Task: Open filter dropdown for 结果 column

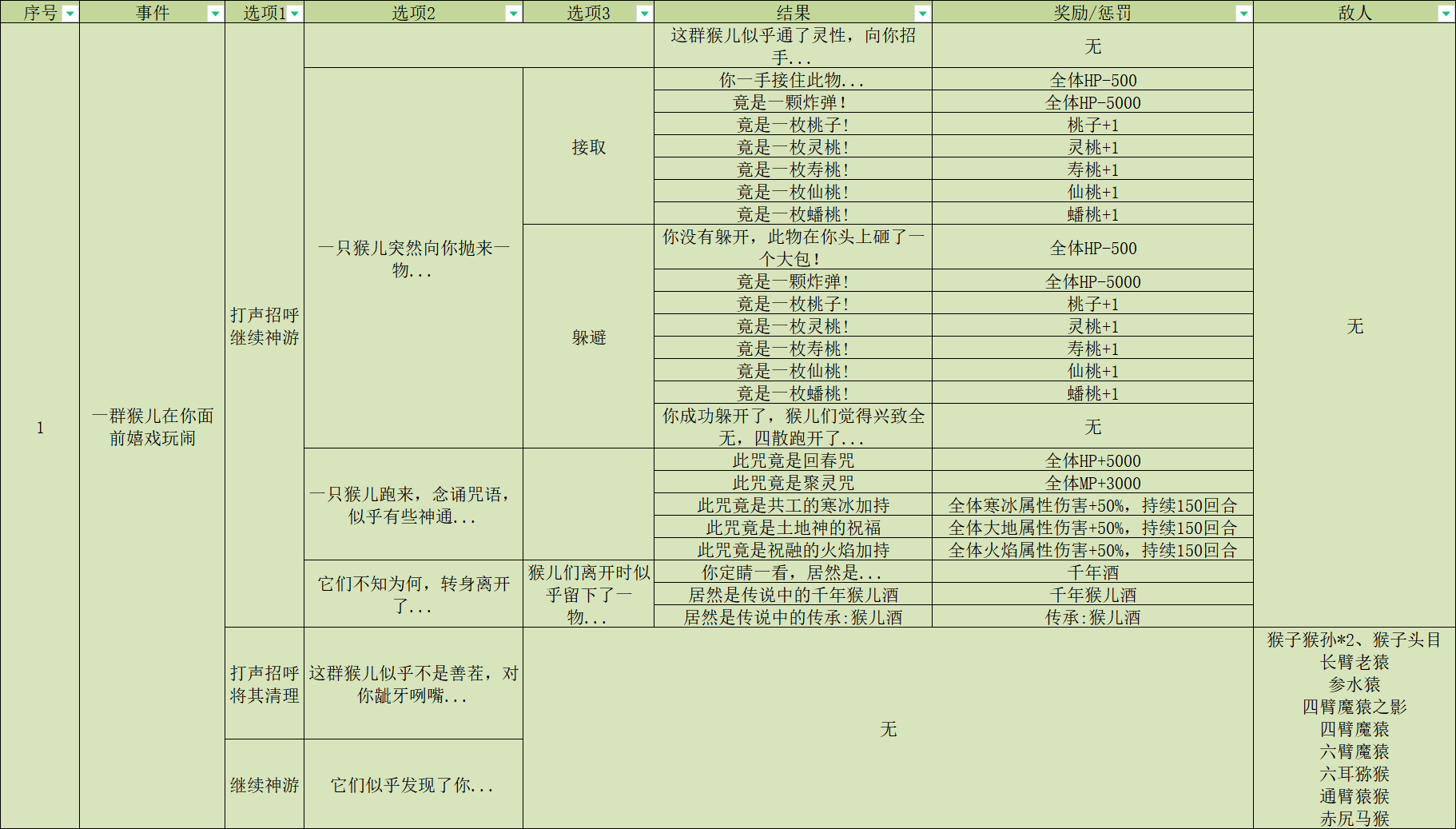Action: click(922, 14)
